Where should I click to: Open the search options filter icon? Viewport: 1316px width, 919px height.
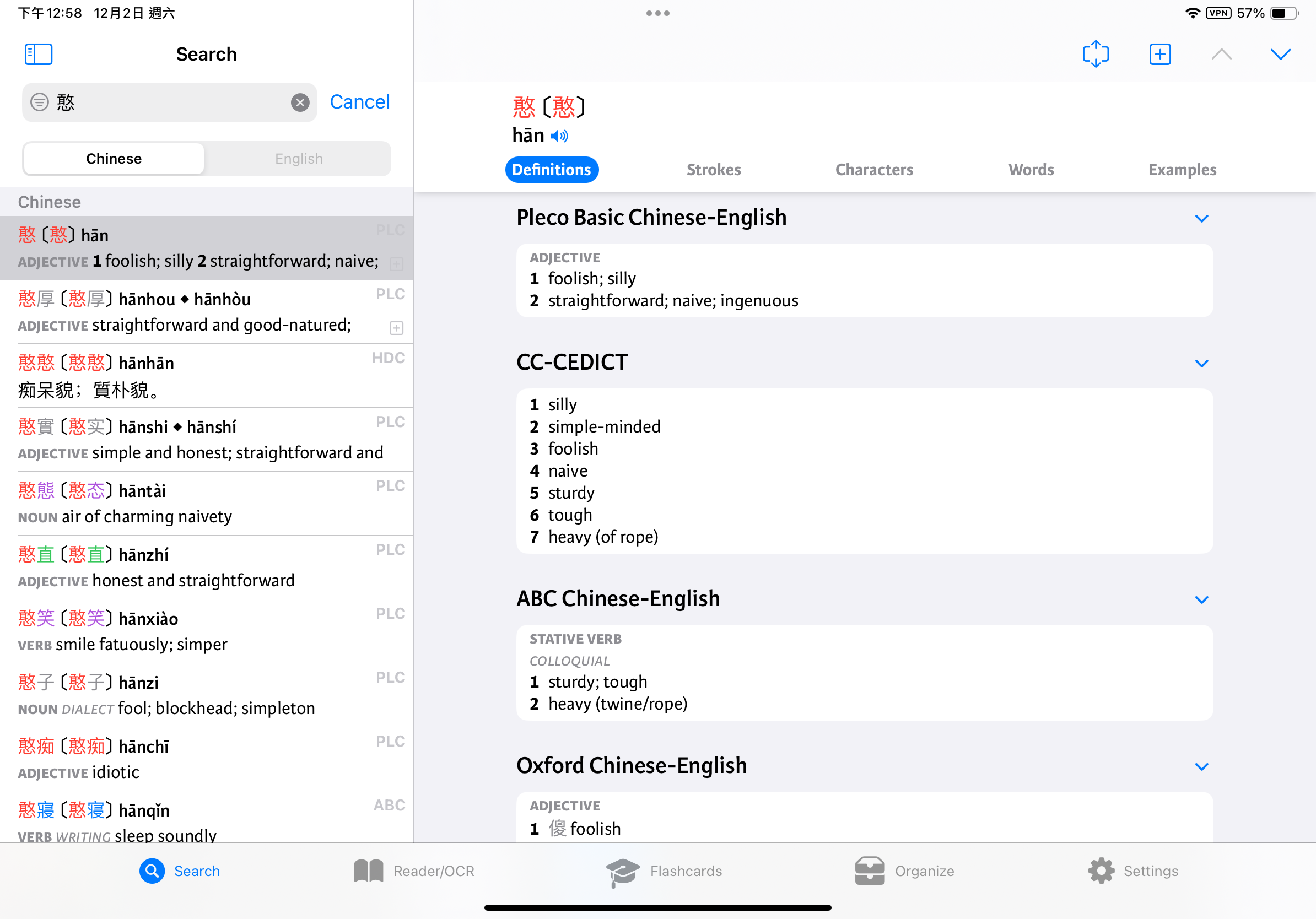point(40,102)
